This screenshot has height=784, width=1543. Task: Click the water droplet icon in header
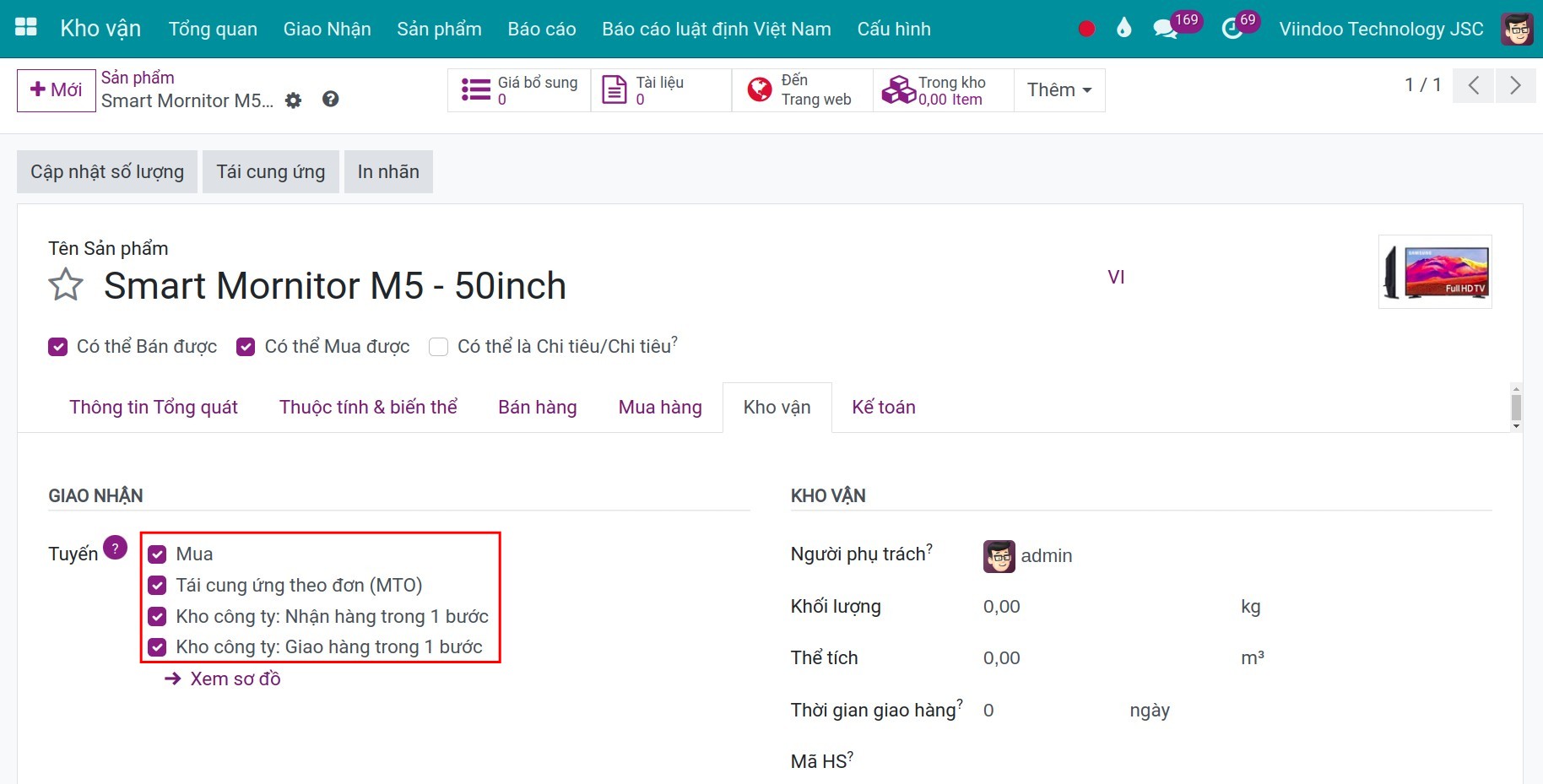click(x=1123, y=29)
